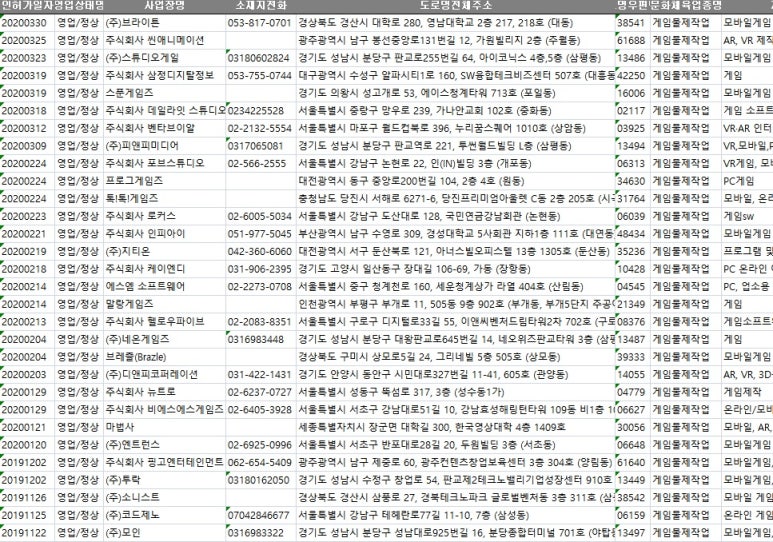Click postal code 48434
This screenshot has height=542, width=773.
[x=633, y=234]
